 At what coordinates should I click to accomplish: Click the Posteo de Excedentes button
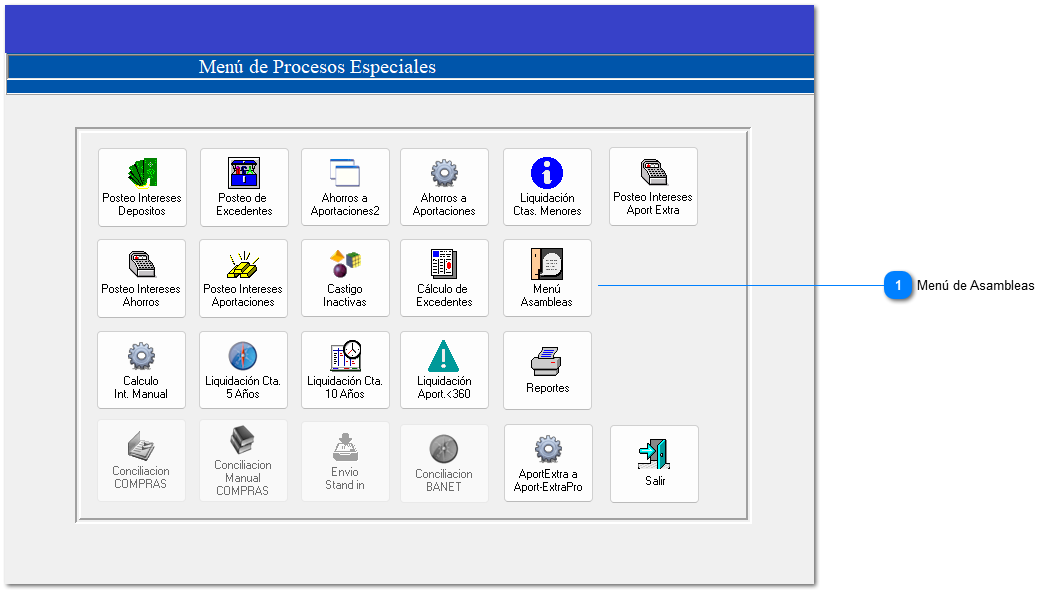pyautogui.click(x=244, y=187)
